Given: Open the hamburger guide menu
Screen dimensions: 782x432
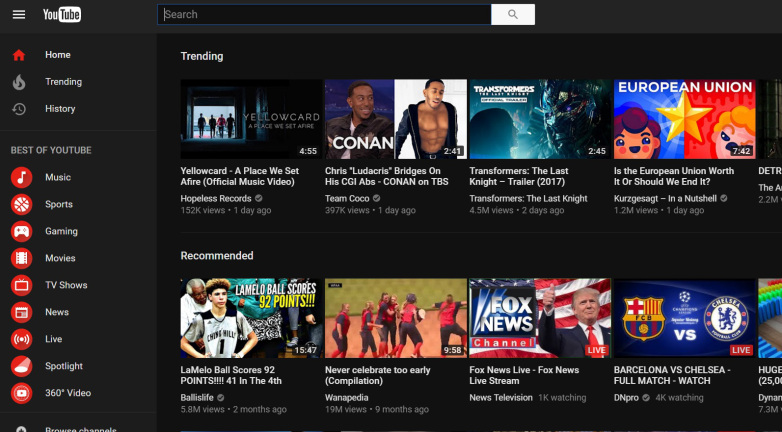Looking at the screenshot, I should tap(18, 14).
